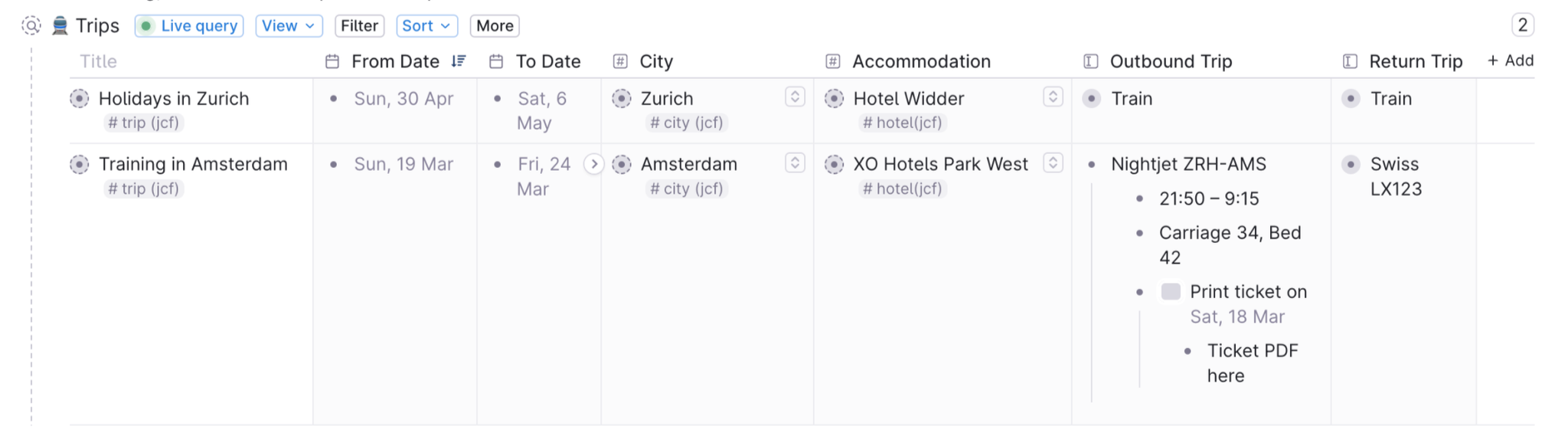Open the More menu
1568x443 pixels.
[495, 26]
